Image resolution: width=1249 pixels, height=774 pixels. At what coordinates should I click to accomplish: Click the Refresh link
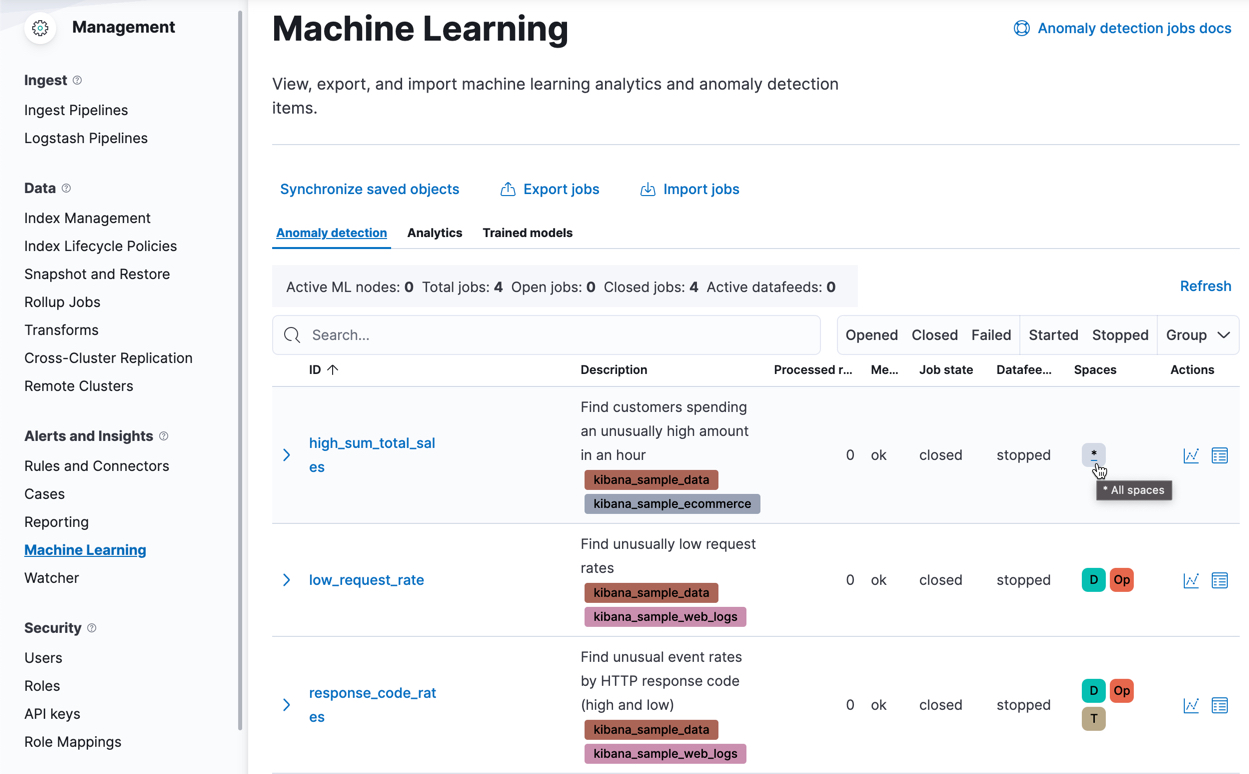[1205, 286]
